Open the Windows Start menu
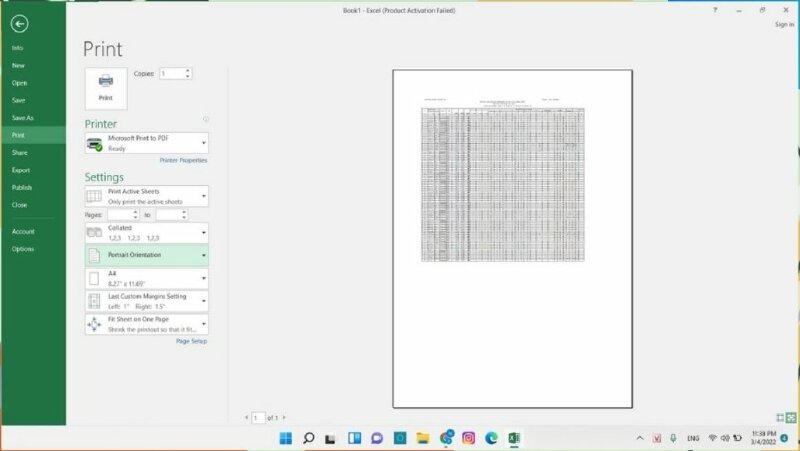Screen dimensions: 800x451 pos(286,438)
